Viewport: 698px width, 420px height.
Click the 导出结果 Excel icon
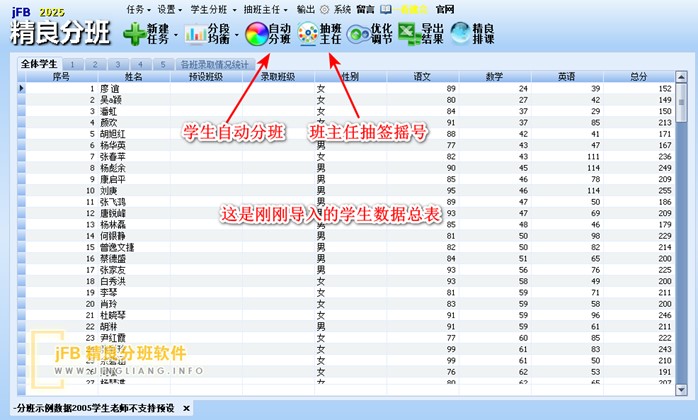pyautogui.click(x=408, y=34)
